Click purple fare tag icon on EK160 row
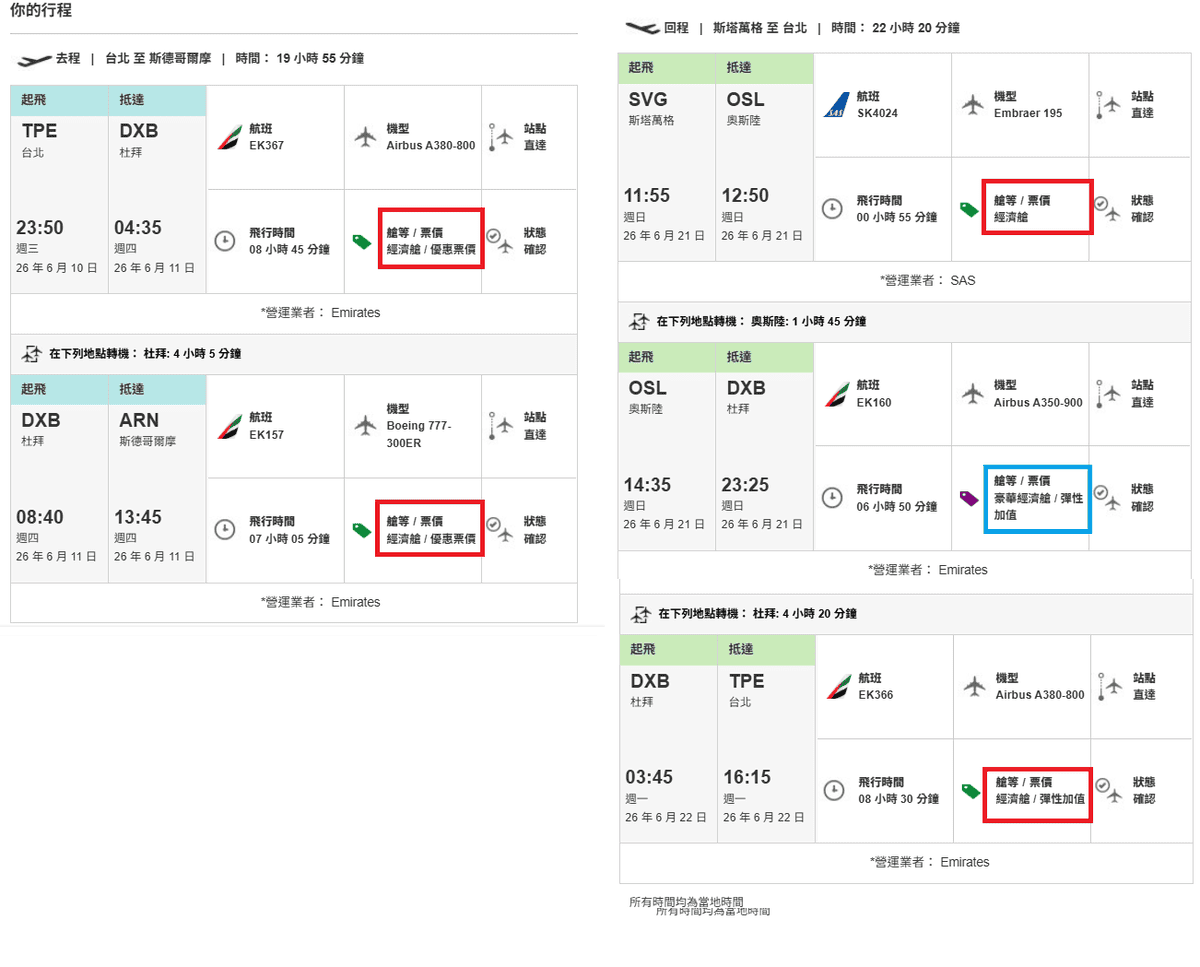 click(969, 497)
